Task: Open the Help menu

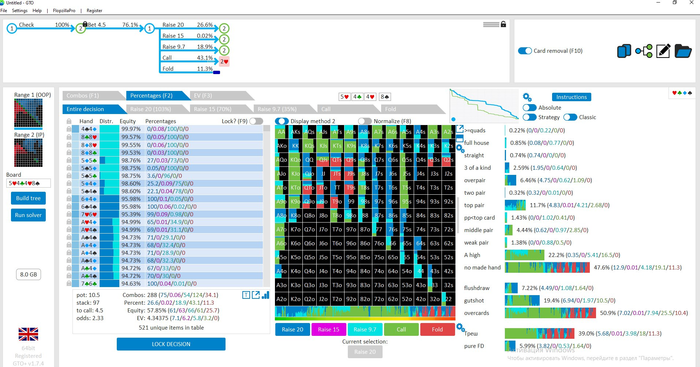Action: click(x=37, y=10)
